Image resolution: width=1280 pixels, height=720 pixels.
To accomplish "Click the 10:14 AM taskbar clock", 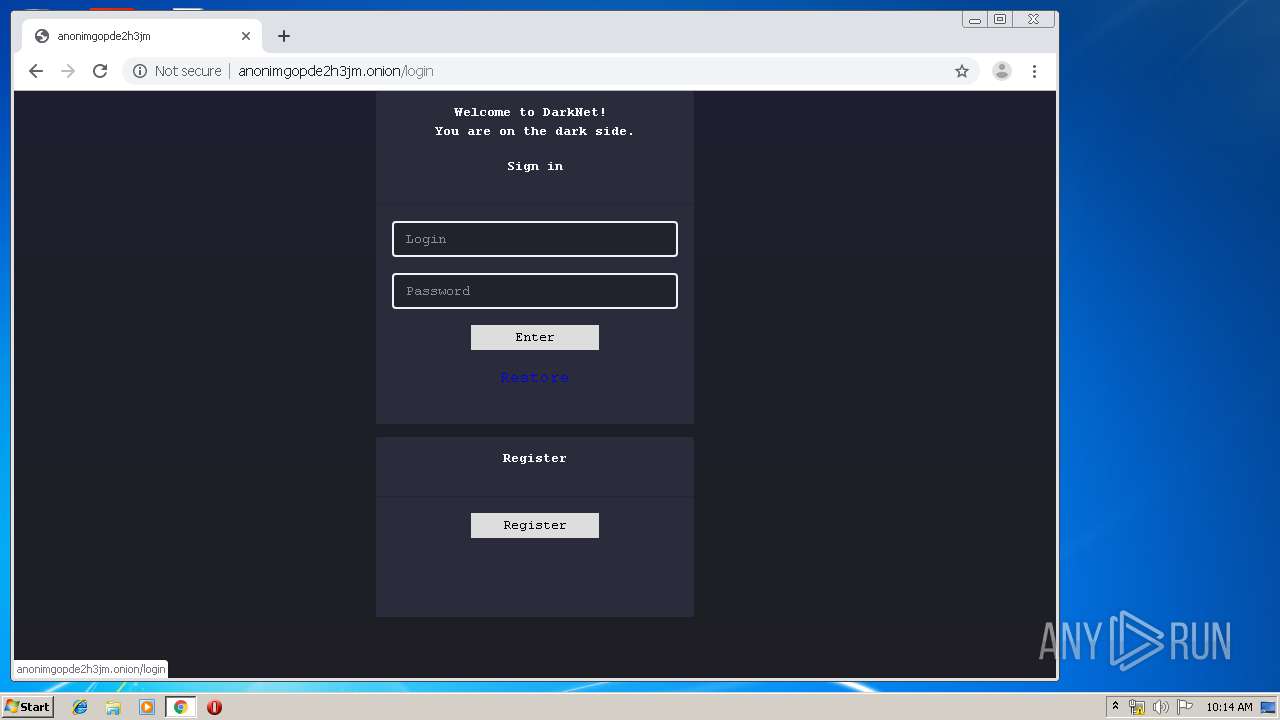I will (x=1229, y=707).
